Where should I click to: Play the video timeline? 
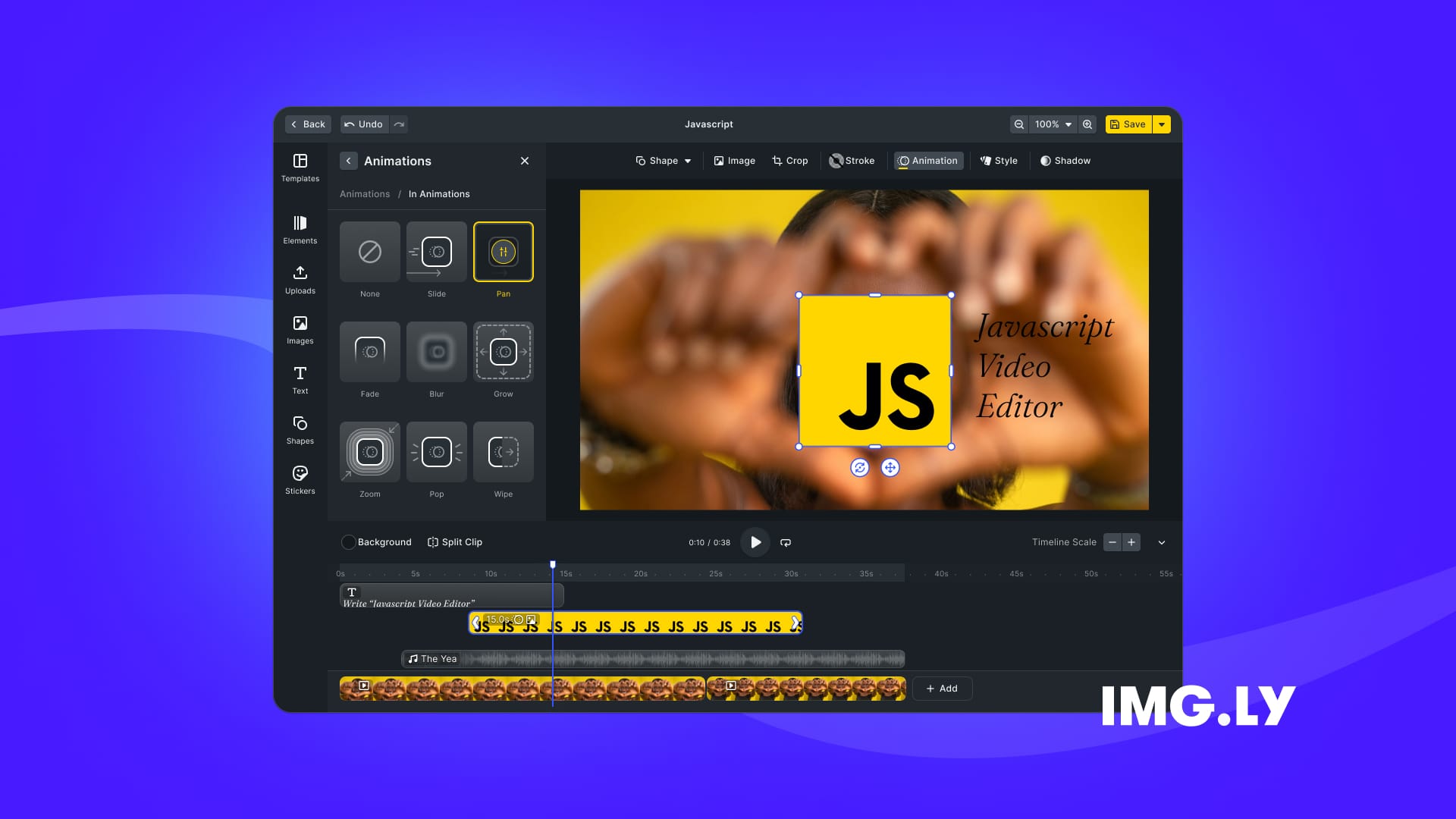(x=756, y=541)
